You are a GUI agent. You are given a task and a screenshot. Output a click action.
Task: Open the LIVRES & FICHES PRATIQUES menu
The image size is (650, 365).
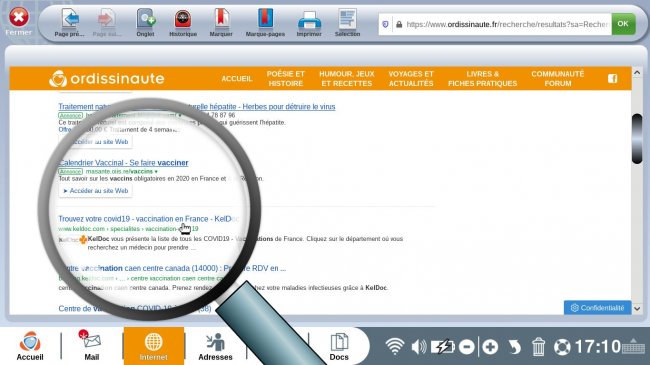(x=483, y=78)
